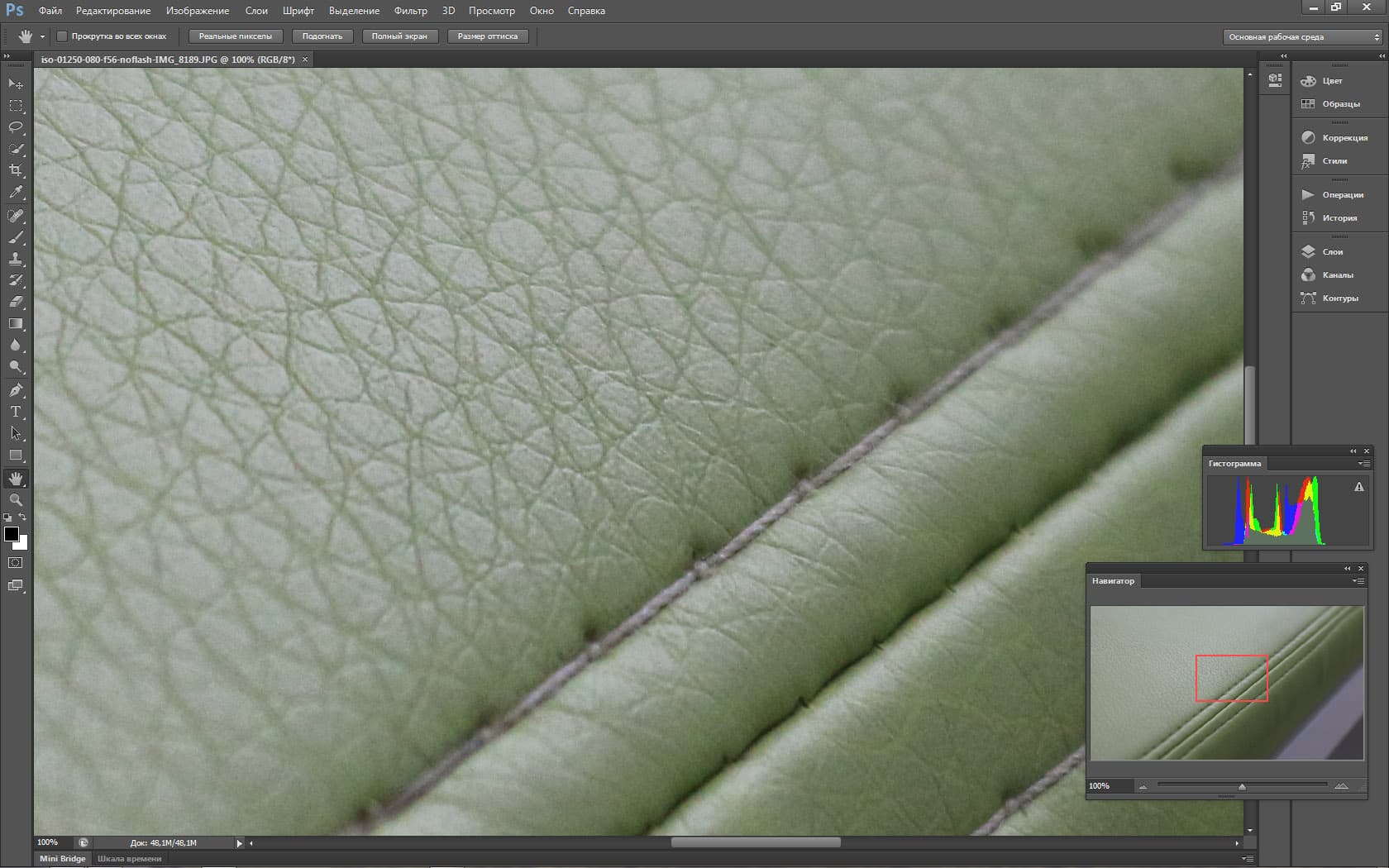1389x868 pixels.
Task: Change the screen mode
Action: [16, 586]
